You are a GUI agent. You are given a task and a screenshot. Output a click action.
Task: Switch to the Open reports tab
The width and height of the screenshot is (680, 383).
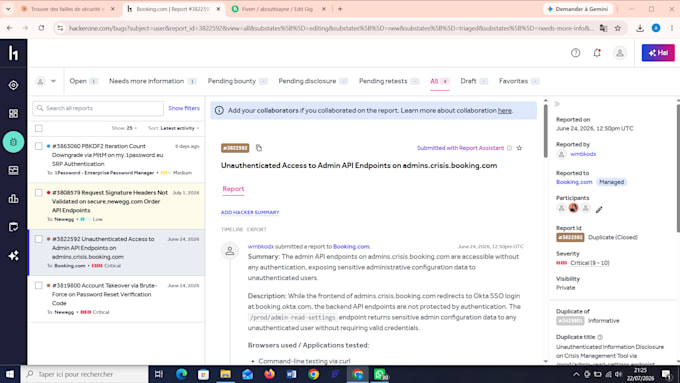83,81
